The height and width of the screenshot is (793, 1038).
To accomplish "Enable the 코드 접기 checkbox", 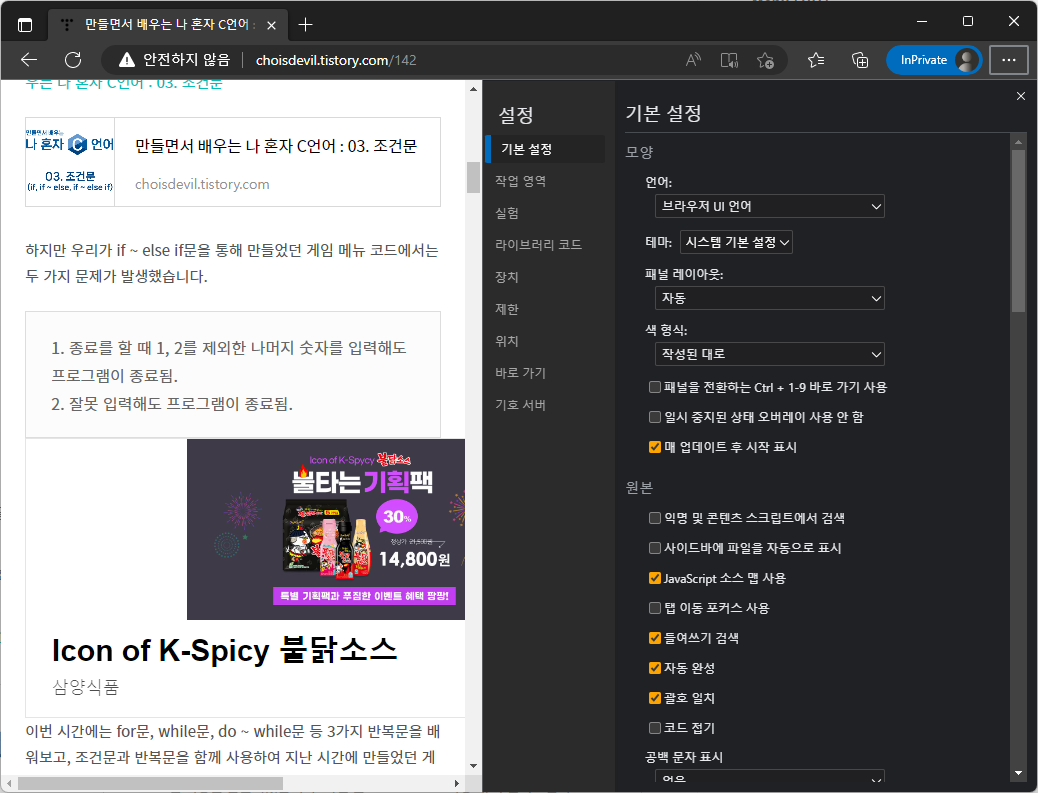I will [x=655, y=727].
